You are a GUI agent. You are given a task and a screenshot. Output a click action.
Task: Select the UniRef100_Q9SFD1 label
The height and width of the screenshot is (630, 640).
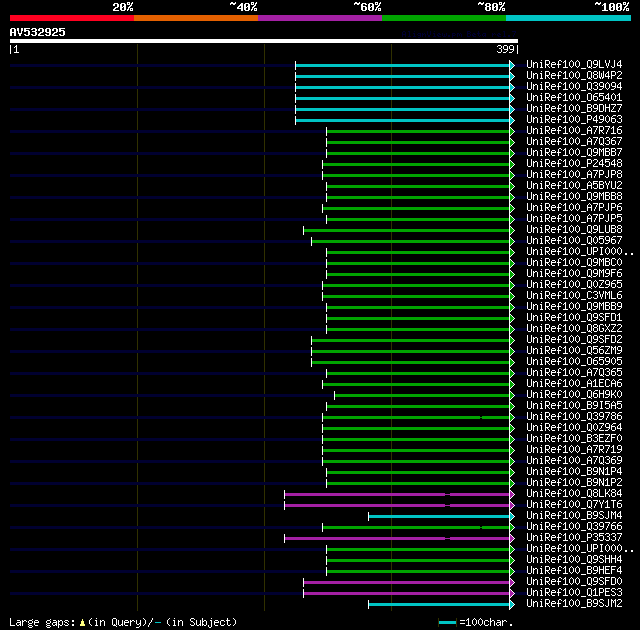[574, 318]
